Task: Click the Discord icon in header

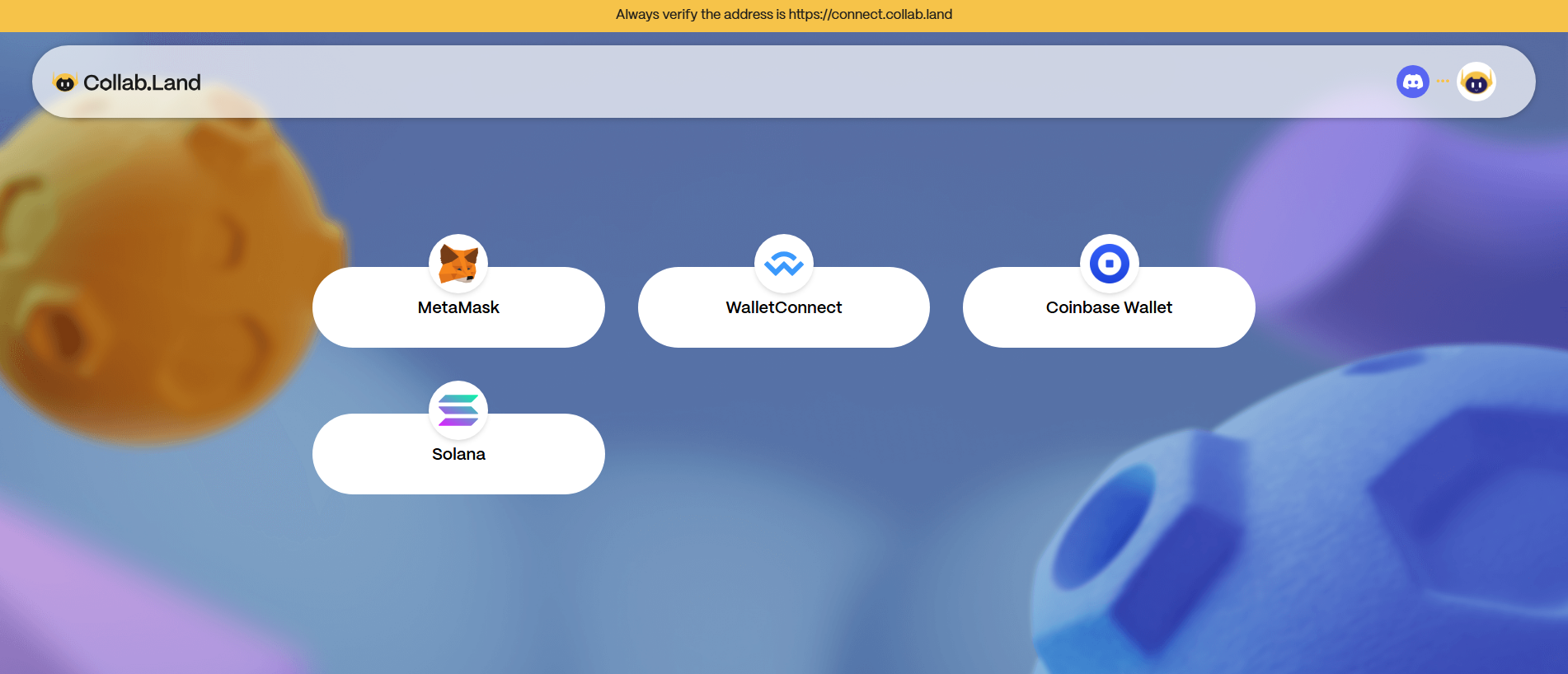Action: click(x=1413, y=82)
